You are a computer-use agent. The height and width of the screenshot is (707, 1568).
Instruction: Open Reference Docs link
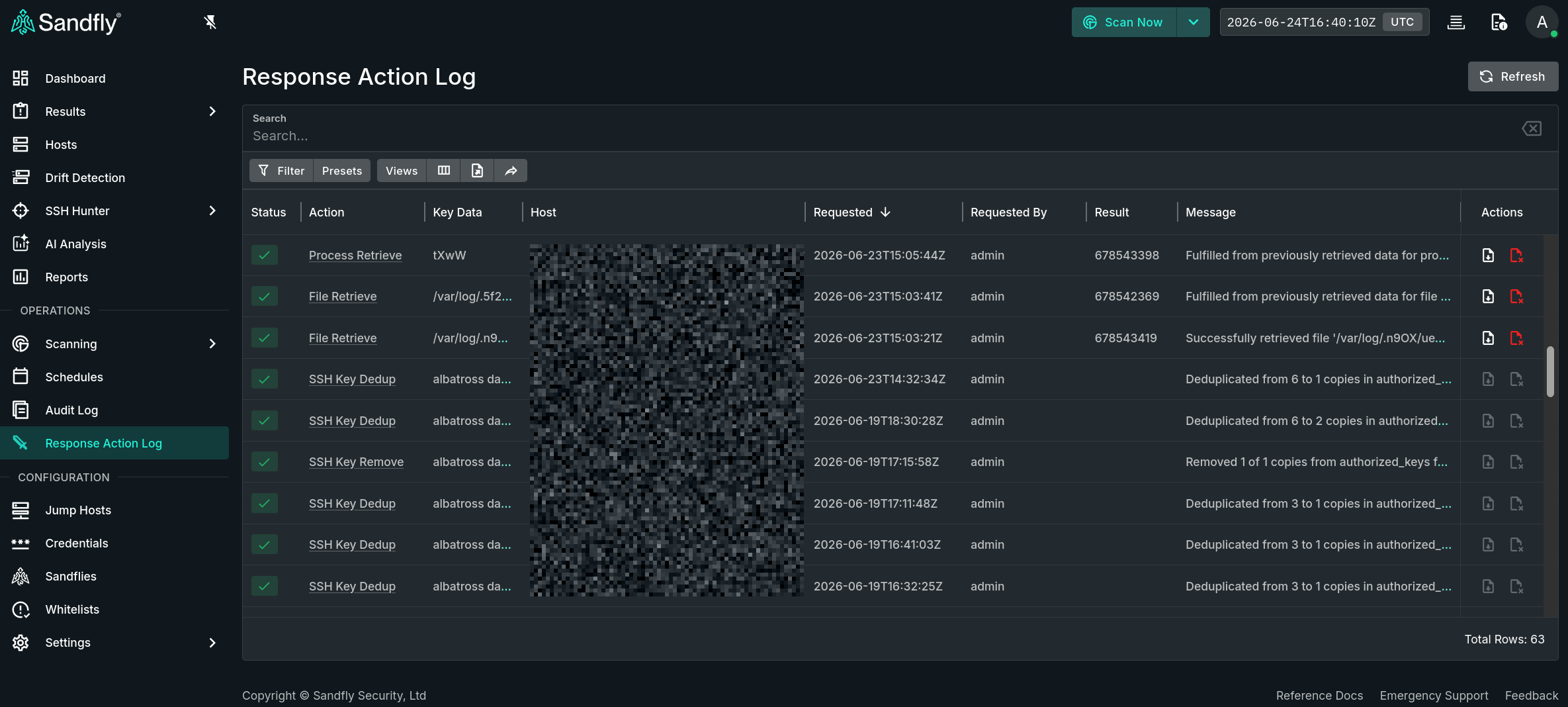point(1319,696)
